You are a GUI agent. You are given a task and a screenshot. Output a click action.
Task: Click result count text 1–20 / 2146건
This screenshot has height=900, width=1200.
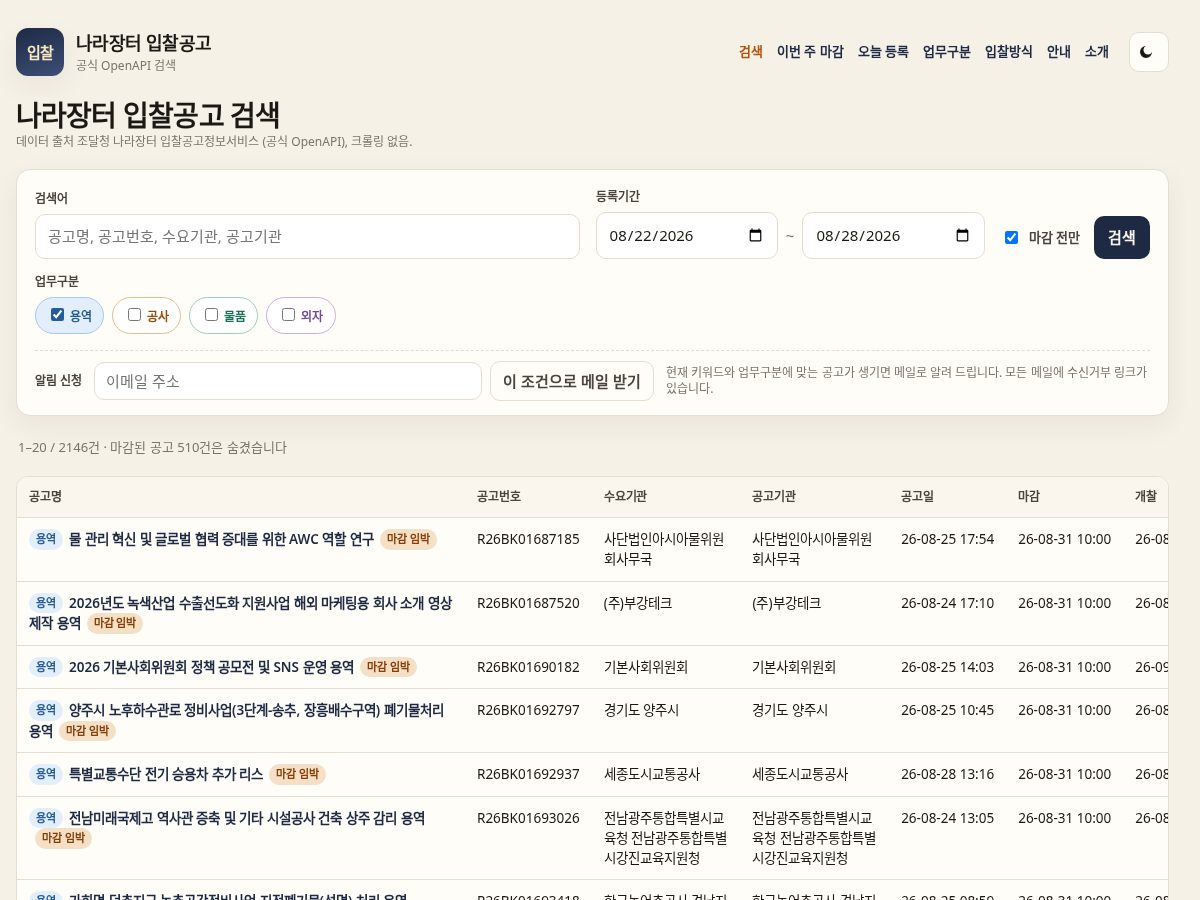59,447
